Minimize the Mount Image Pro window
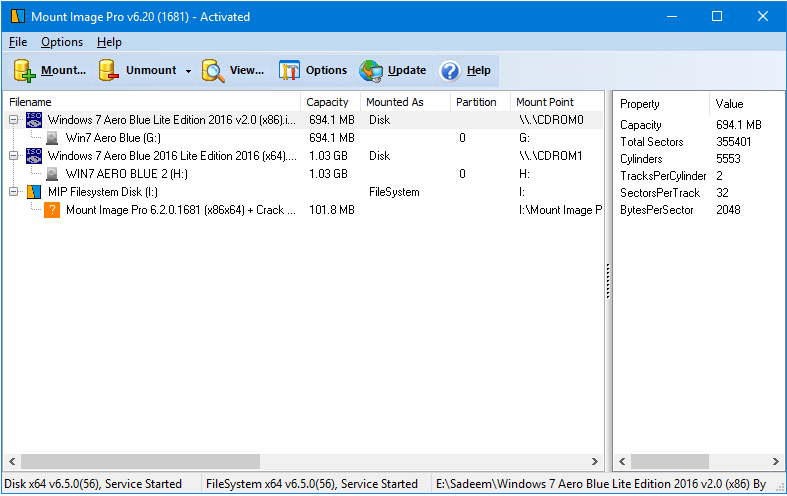Image resolution: width=787 pixels, height=496 pixels. point(672,17)
